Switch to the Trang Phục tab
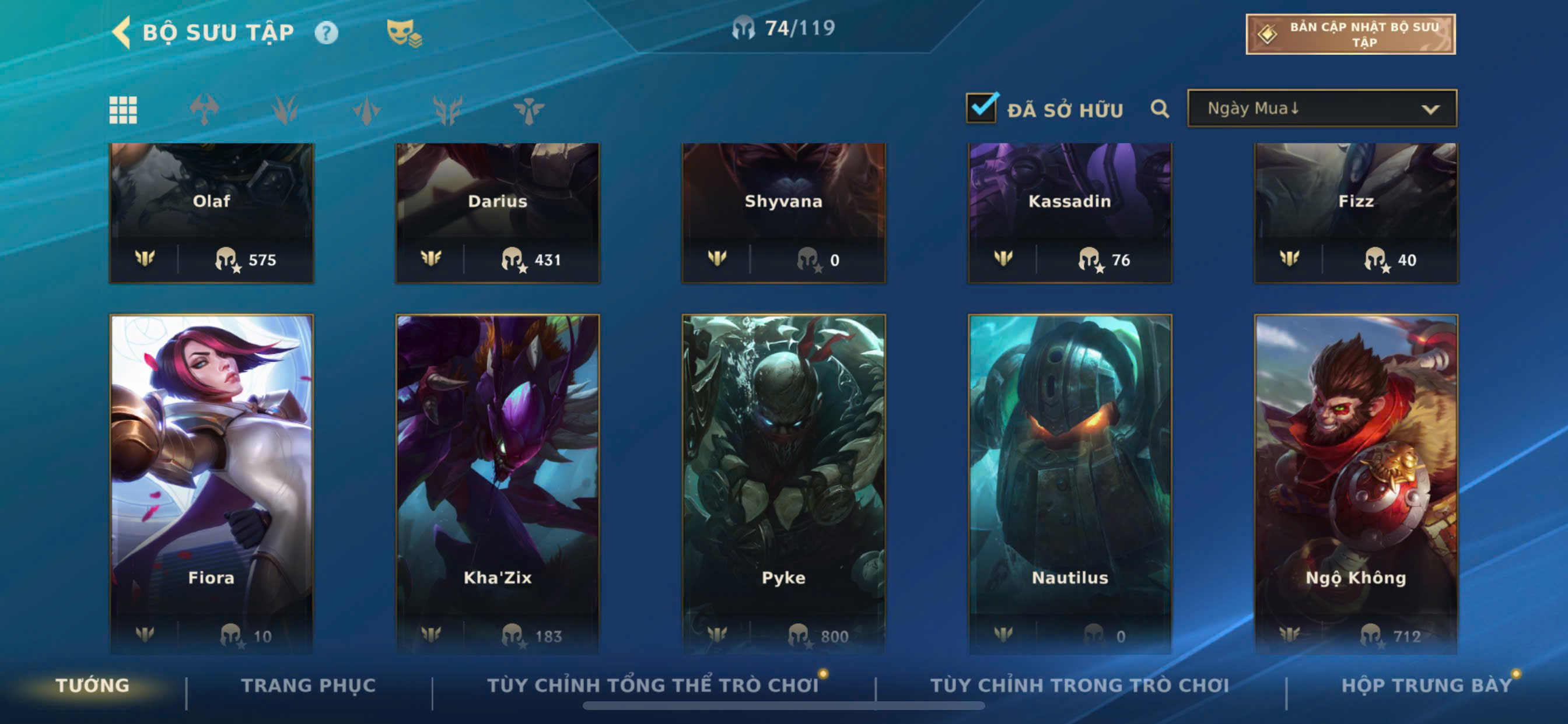The width and height of the screenshot is (1568, 724). pos(309,685)
